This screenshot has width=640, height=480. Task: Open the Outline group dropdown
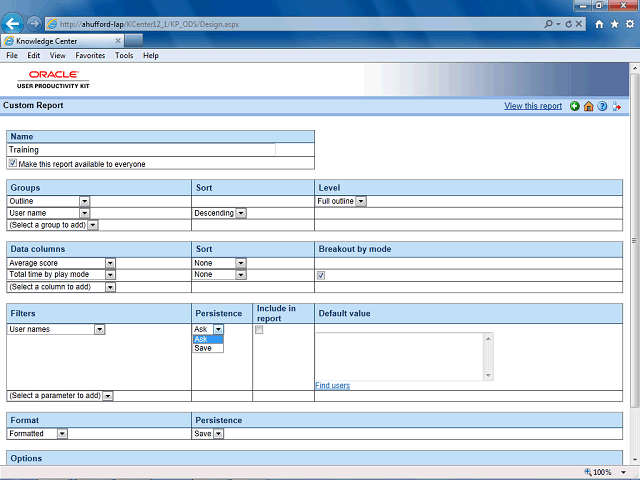tap(84, 201)
